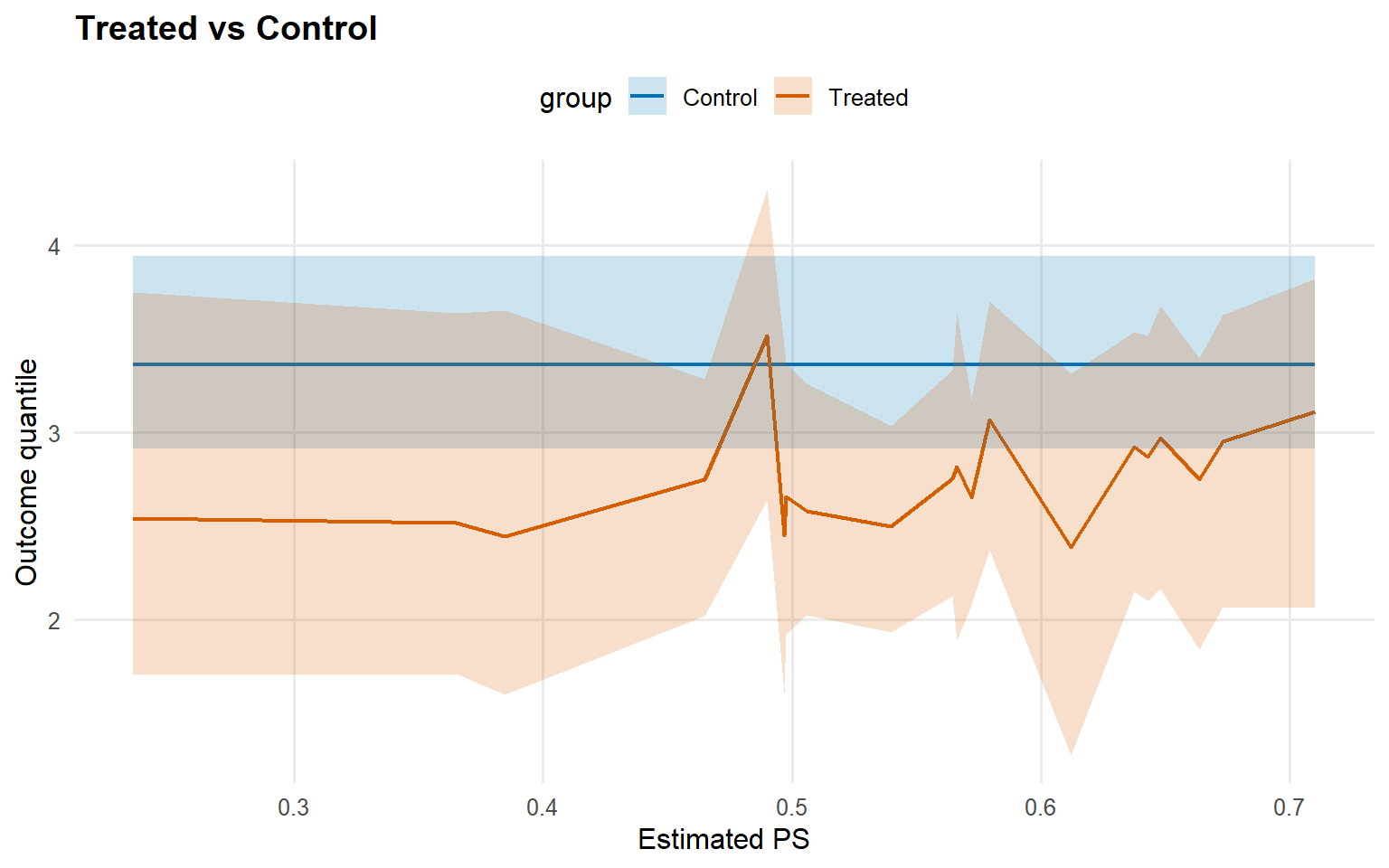The image size is (1389, 868).
Task: Click the top spike of the orange ribbon
Action: tap(768, 190)
